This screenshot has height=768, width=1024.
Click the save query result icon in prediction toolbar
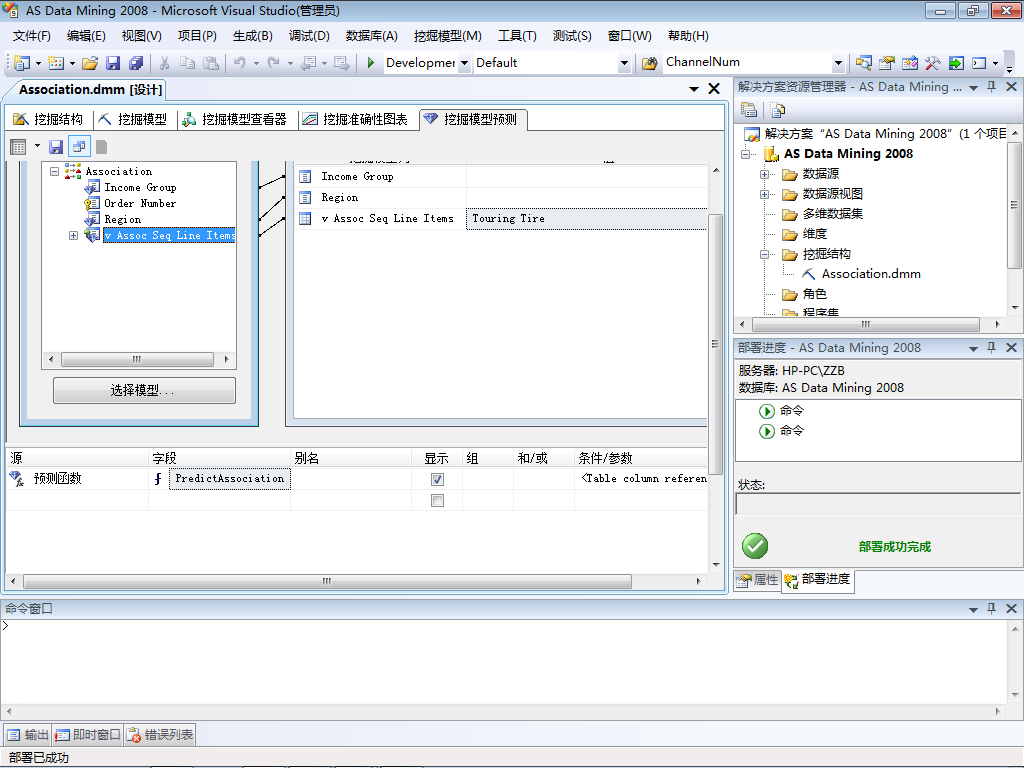click(x=56, y=147)
